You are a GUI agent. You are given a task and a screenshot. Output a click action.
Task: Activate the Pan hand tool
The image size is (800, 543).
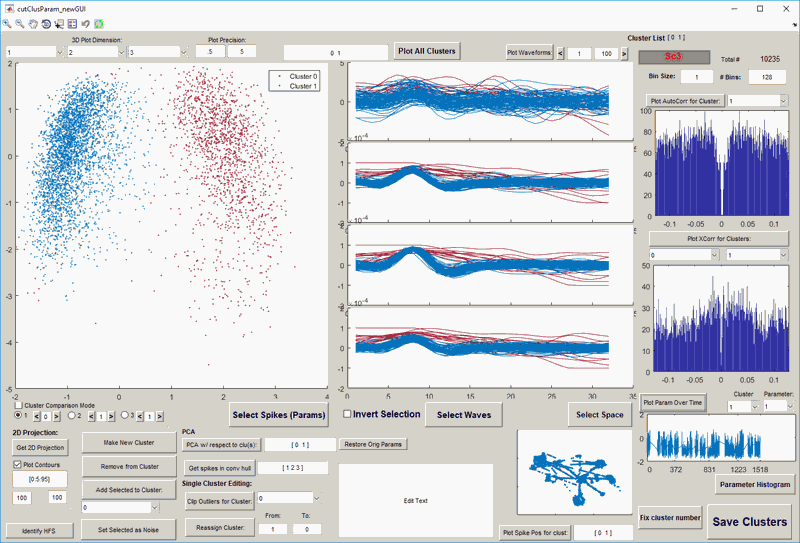click(x=33, y=23)
